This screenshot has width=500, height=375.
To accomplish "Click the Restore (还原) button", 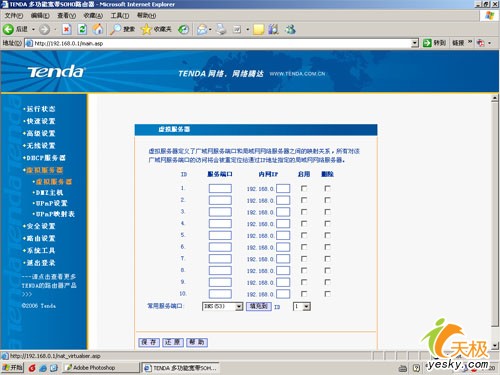I will tap(173, 342).
